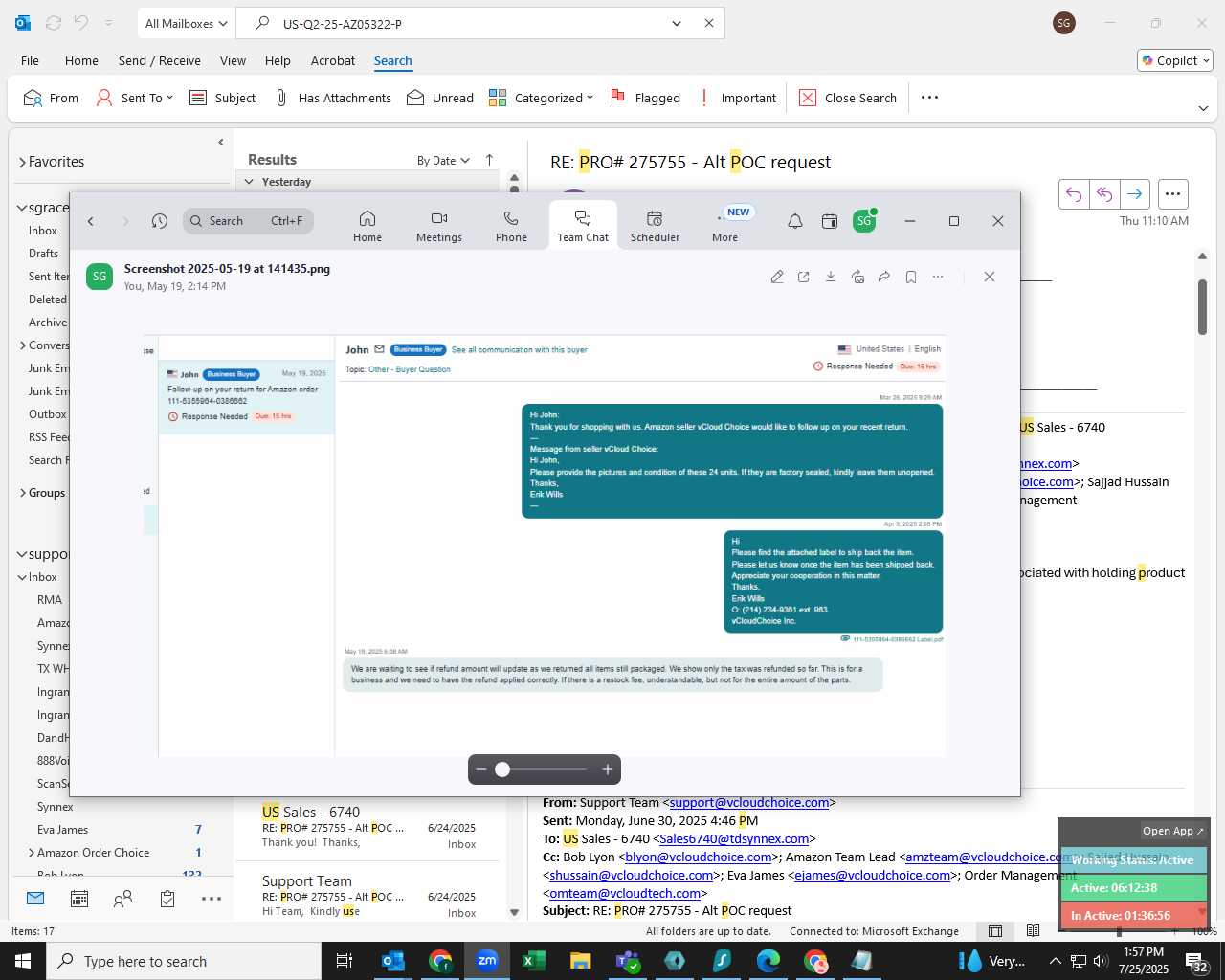Image resolution: width=1225 pixels, height=980 pixels.
Task: Open screenshot in external window
Action: [x=804, y=277]
